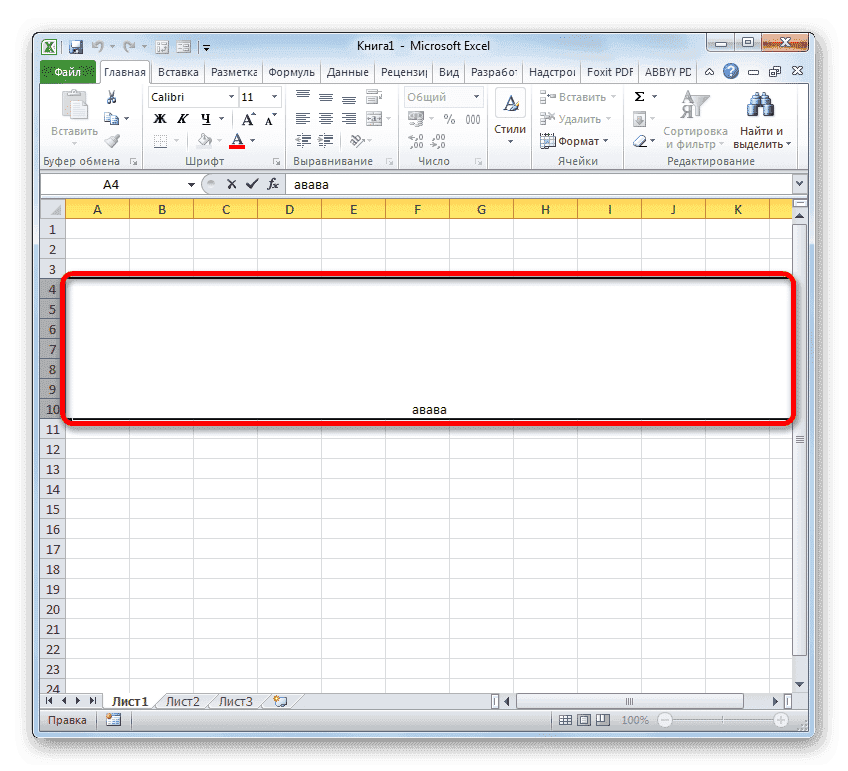Increase indent in the Выравнивание group
Screen dimensions: 848x771
325,140
